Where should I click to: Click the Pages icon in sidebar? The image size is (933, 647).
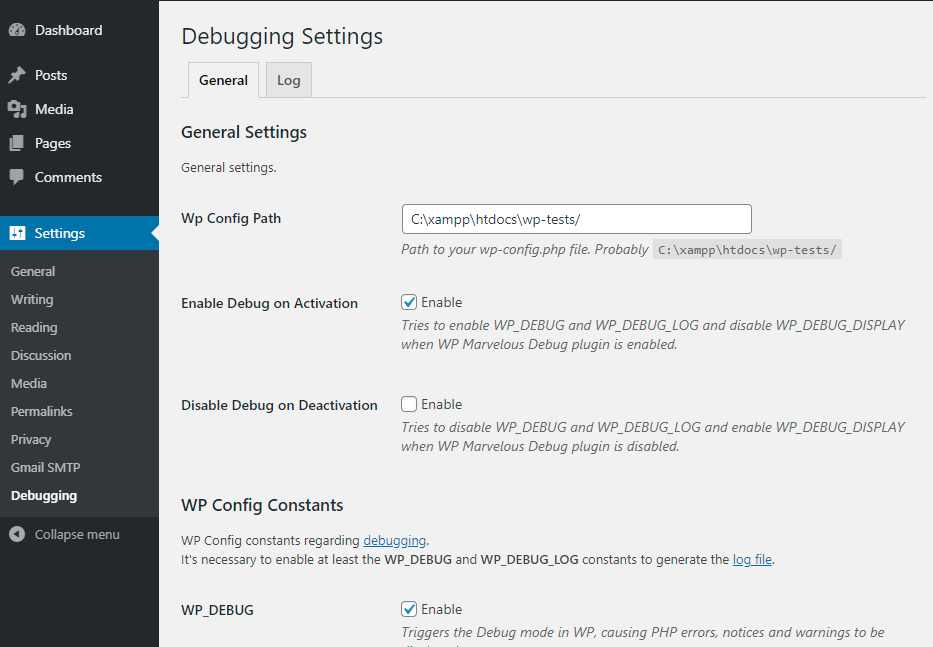(x=17, y=144)
